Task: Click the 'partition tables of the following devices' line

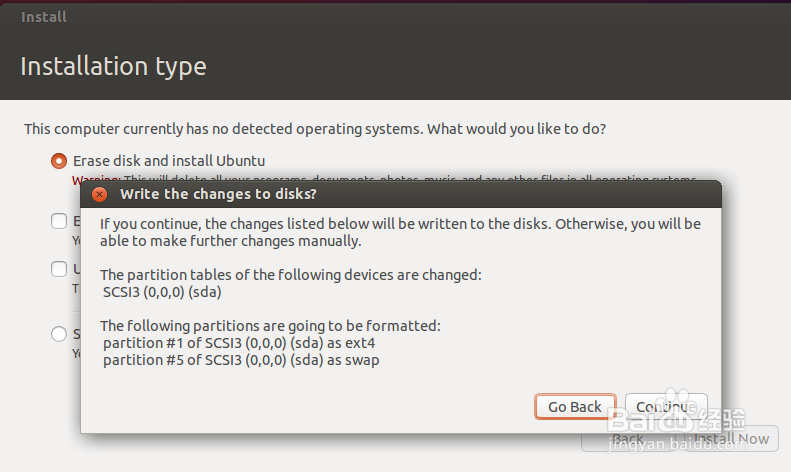Action: click(291, 275)
